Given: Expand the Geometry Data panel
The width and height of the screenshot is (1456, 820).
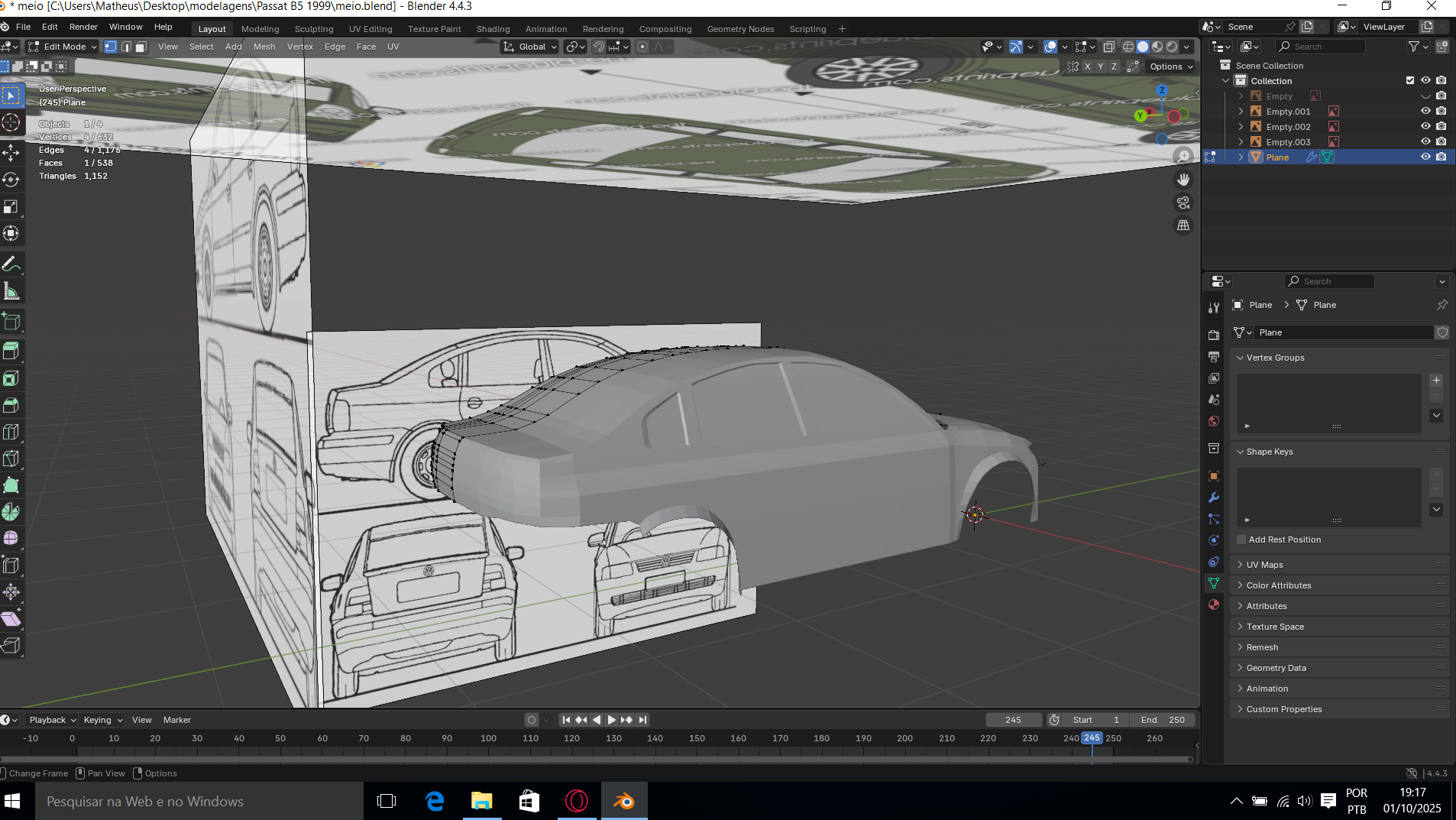Looking at the screenshot, I should click(1276, 668).
